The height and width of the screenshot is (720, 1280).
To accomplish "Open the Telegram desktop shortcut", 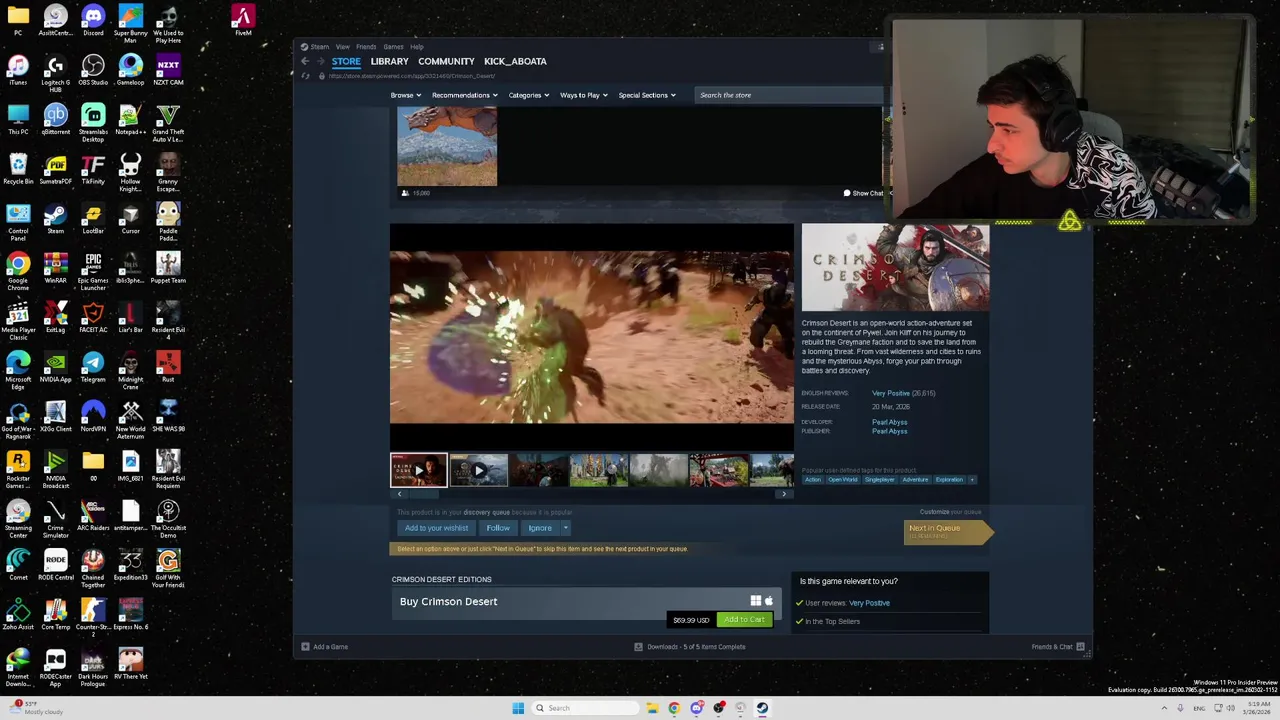I will point(93,368).
